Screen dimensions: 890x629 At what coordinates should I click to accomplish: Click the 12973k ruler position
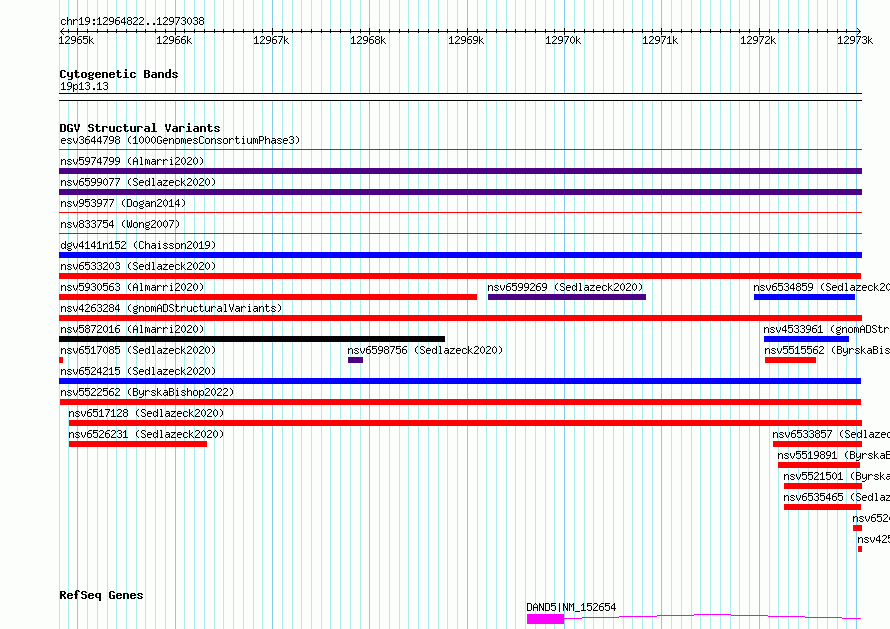[855, 40]
